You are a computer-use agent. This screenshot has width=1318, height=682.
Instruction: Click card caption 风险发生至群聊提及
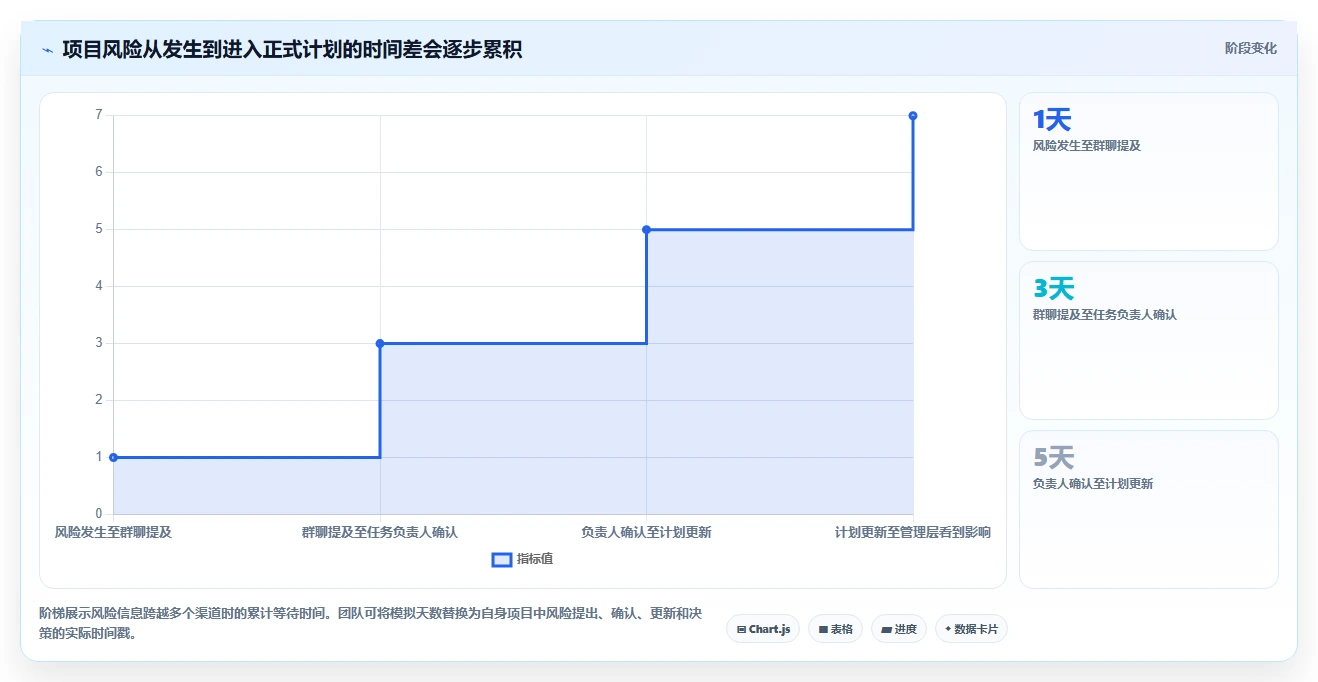1087,145
